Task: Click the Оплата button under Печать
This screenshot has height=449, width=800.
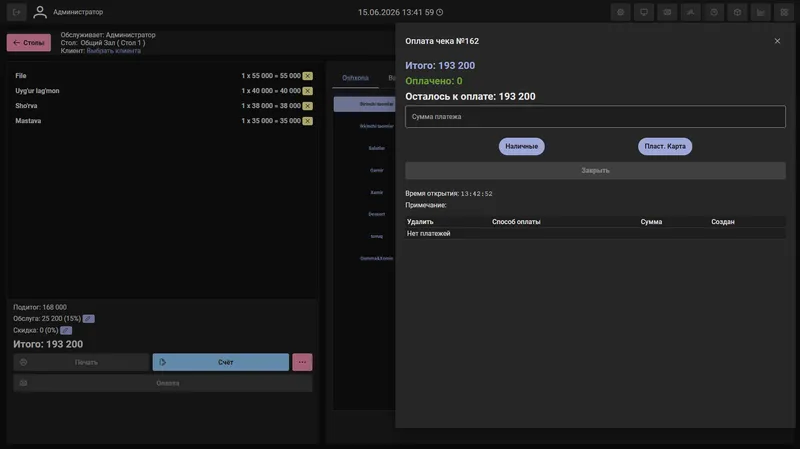Action: point(163,383)
